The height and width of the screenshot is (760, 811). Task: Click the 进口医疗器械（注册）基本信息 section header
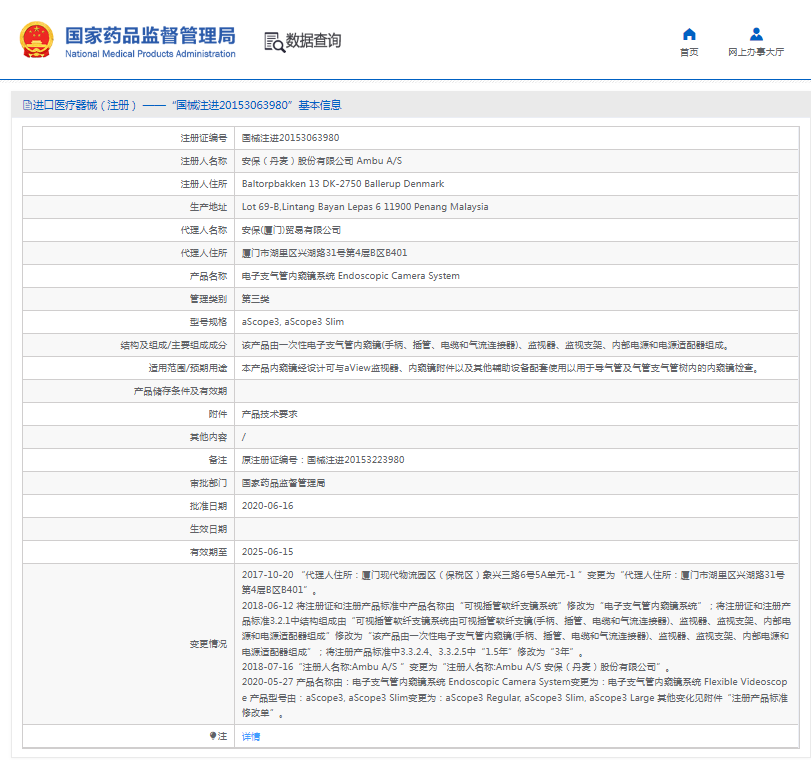click(186, 105)
